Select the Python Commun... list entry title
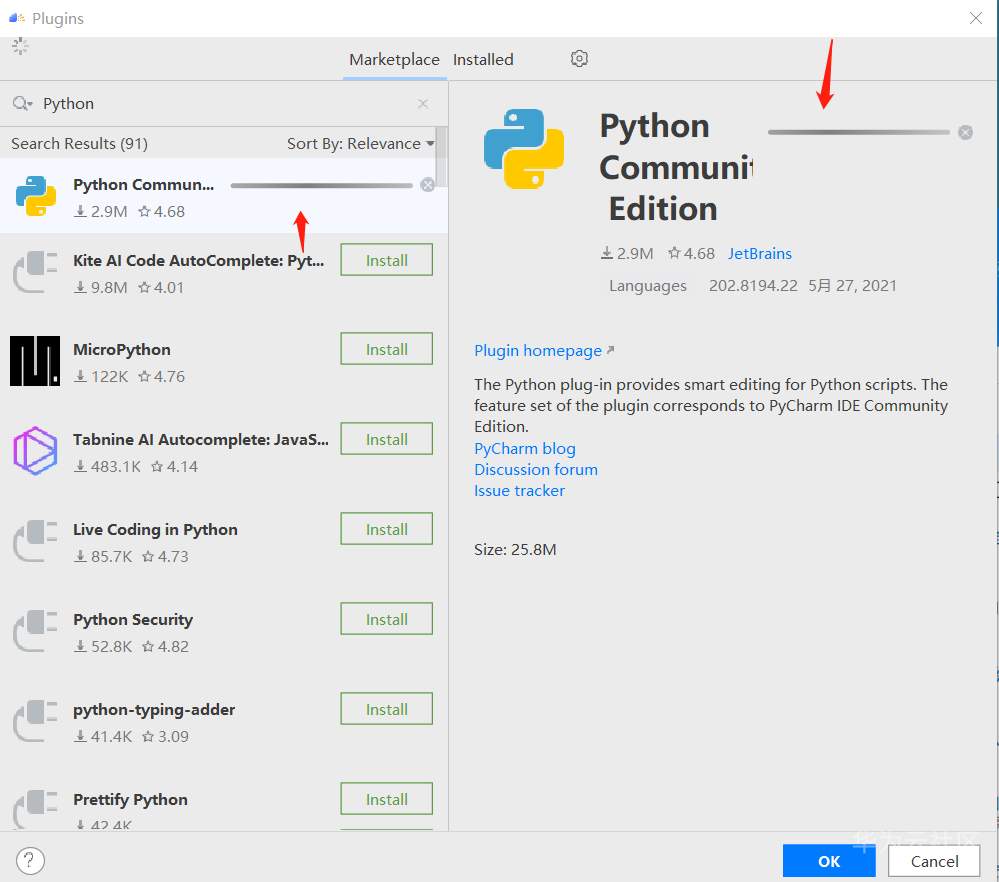Screen dimensions: 999x882 [143, 185]
